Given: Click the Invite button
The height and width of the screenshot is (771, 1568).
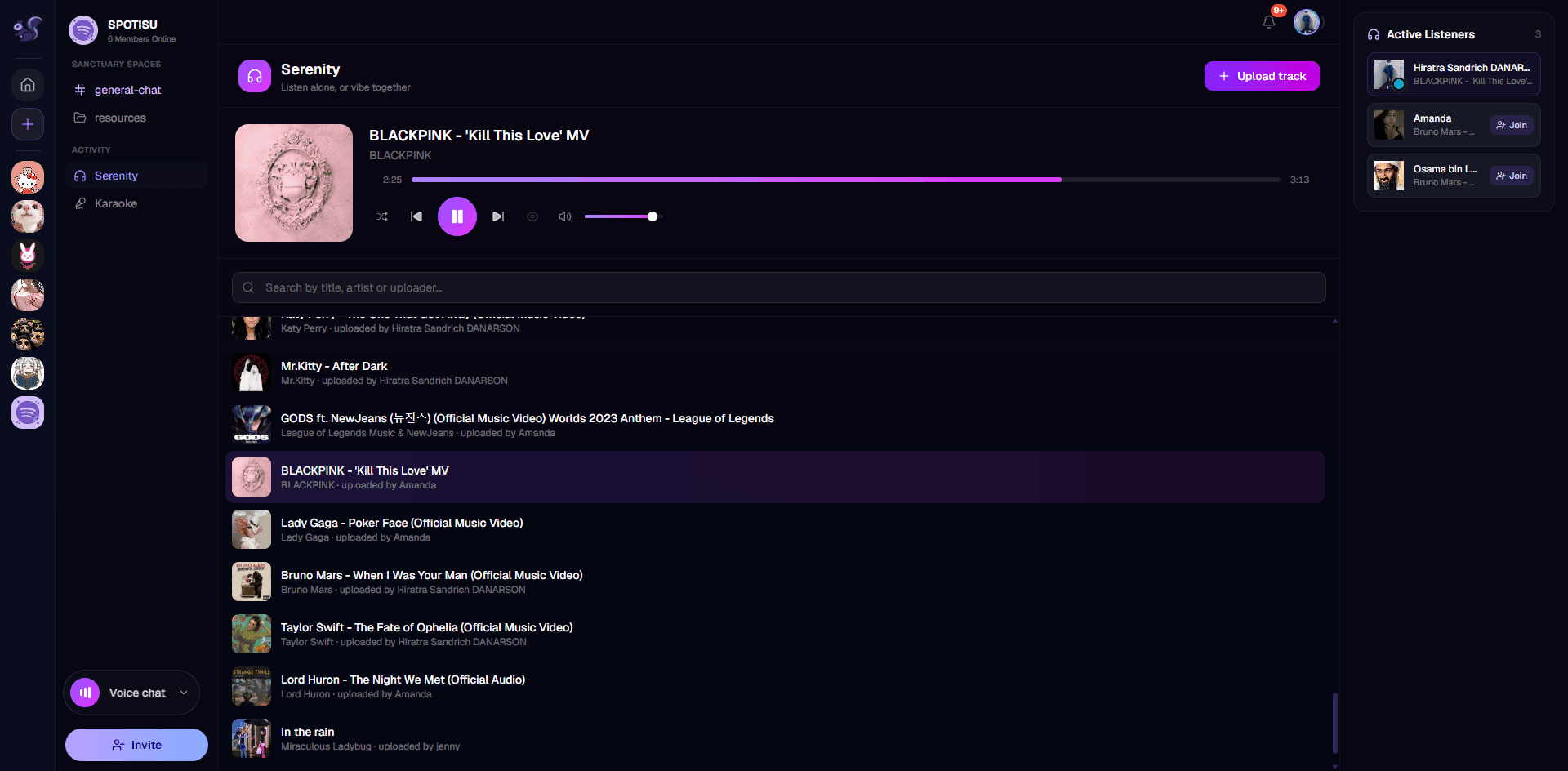Looking at the screenshot, I should click(136, 745).
